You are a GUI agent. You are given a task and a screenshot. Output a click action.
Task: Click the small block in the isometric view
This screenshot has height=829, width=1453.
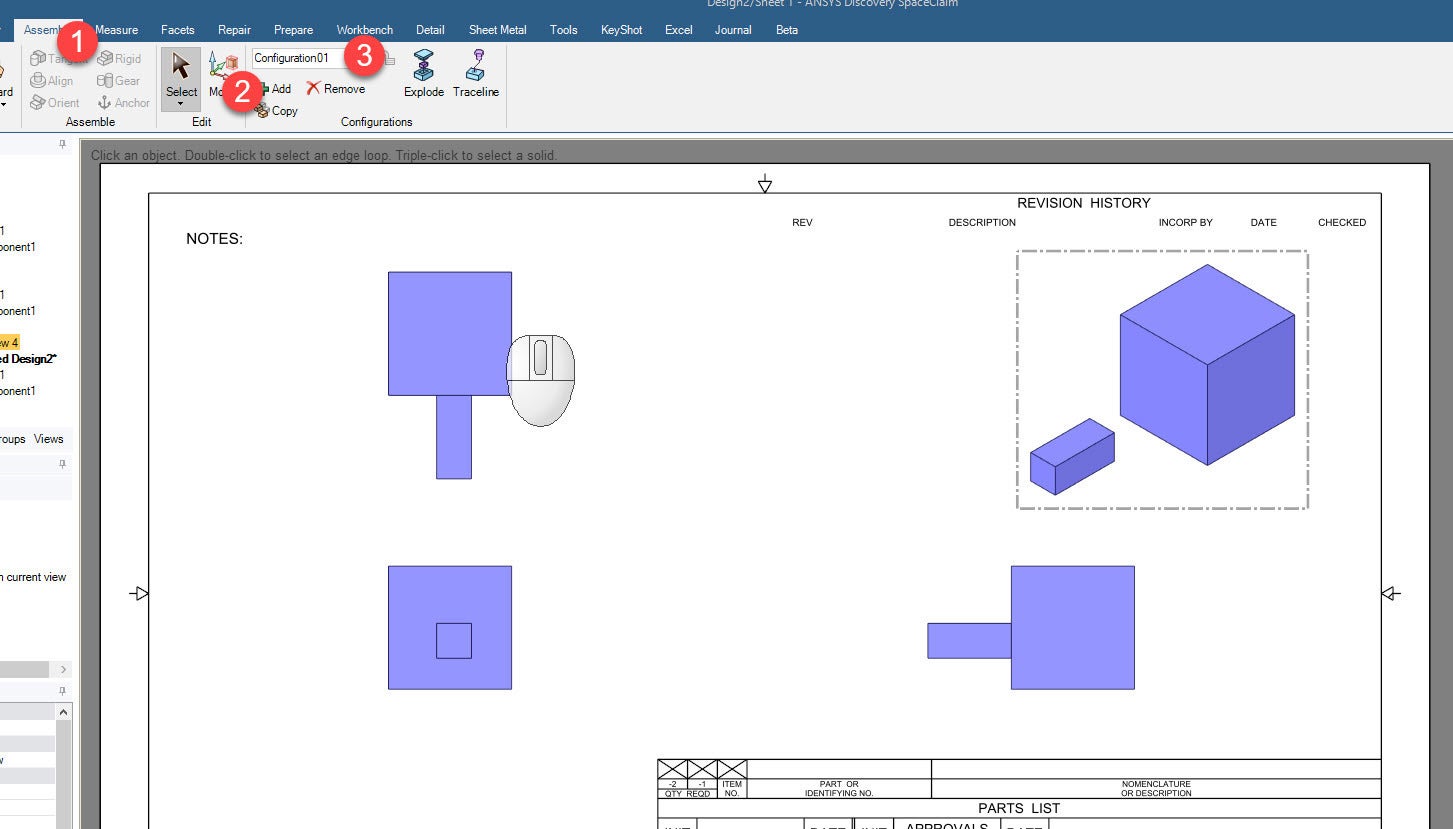tap(1072, 456)
